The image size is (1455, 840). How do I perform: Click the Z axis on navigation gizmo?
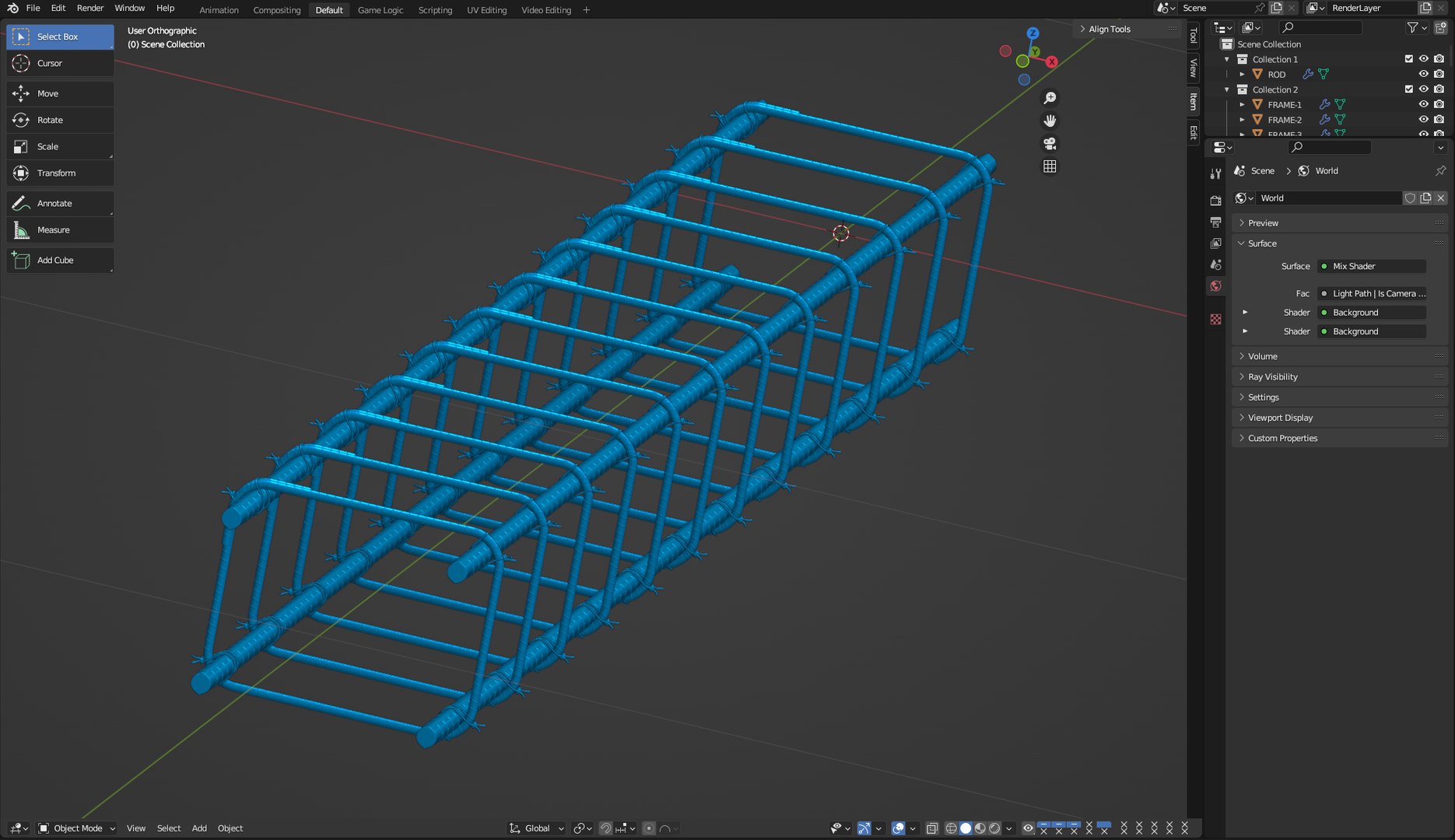pyautogui.click(x=1033, y=33)
